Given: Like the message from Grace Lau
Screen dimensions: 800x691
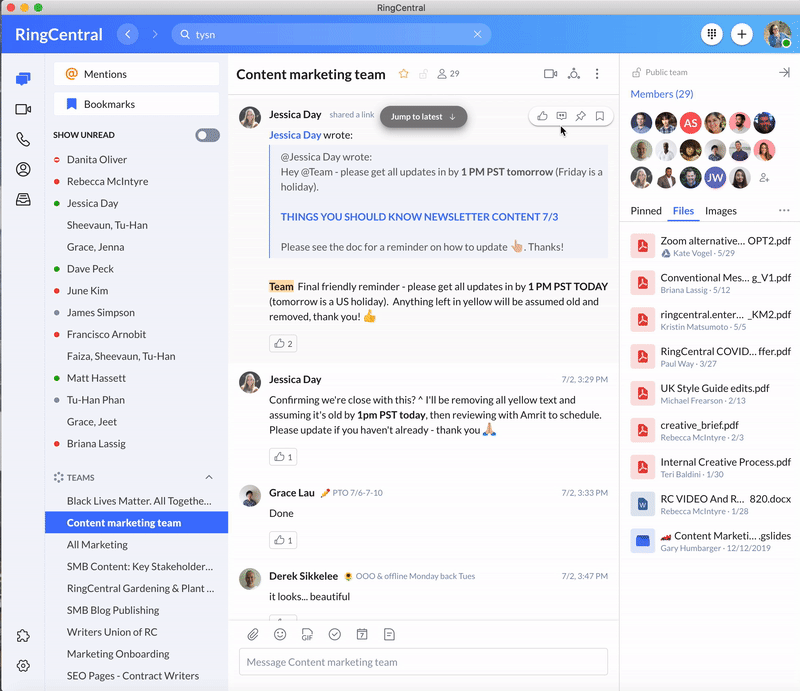Looking at the screenshot, I should tap(282, 540).
